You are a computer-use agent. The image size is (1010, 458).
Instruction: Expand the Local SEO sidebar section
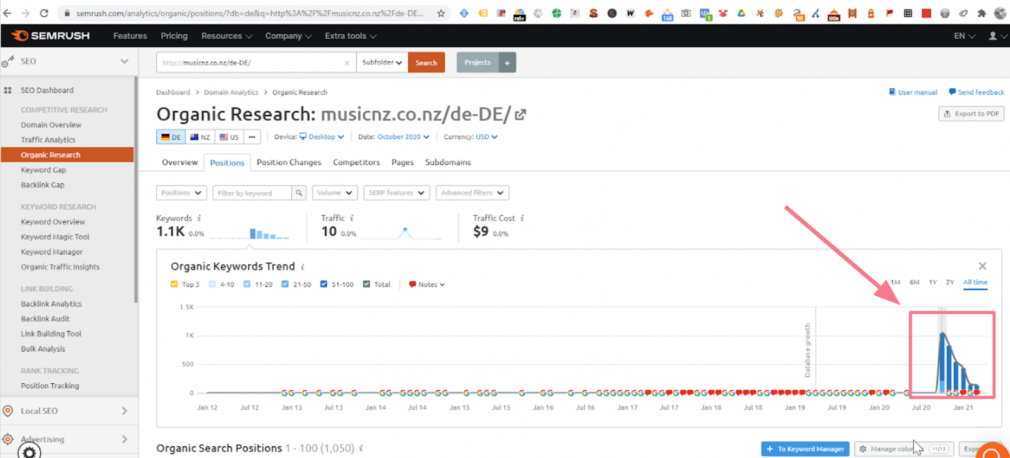(x=125, y=411)
